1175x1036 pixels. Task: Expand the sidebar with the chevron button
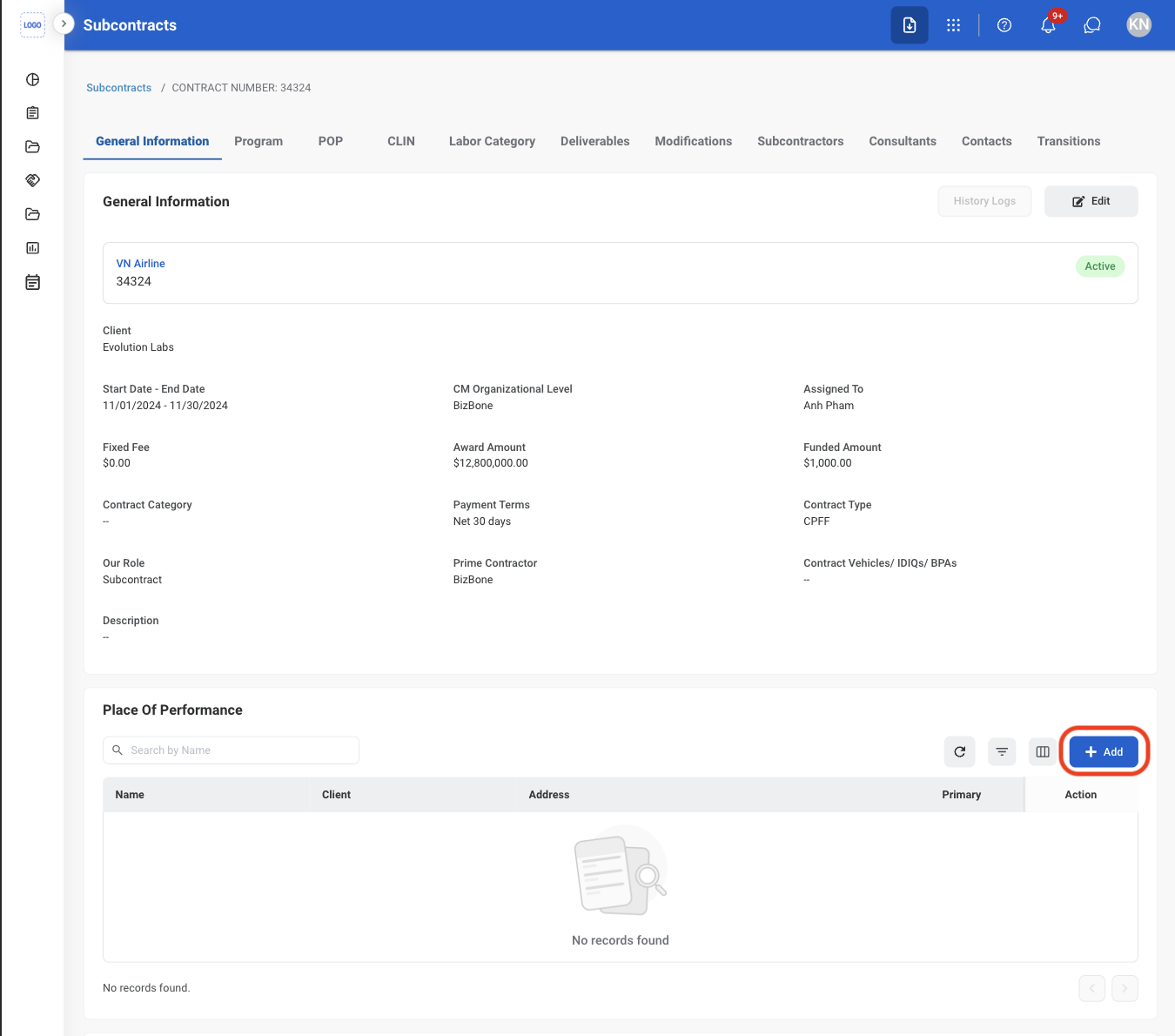(x=64, y=24)
